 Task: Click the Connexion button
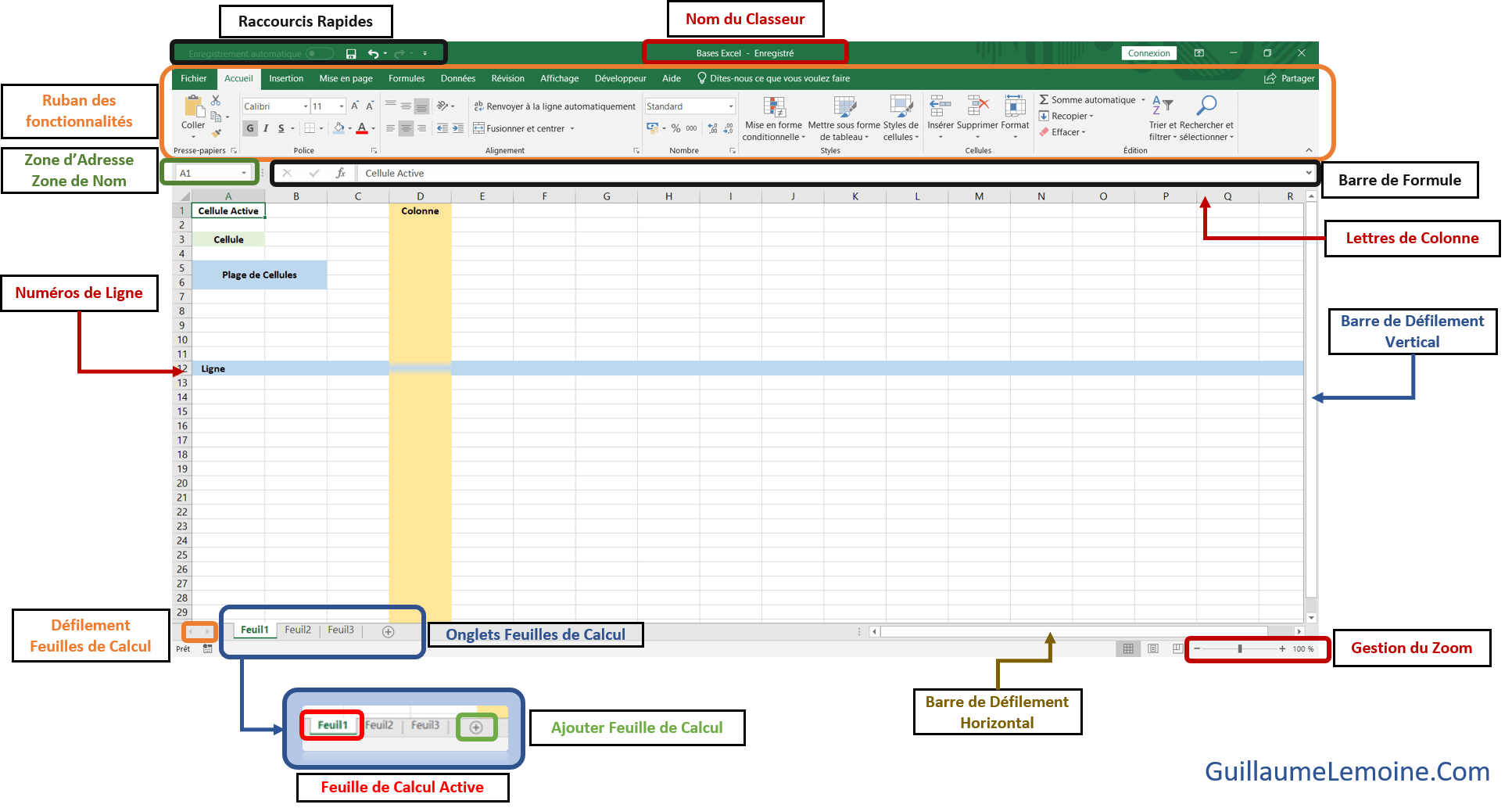coord(1148,52)
